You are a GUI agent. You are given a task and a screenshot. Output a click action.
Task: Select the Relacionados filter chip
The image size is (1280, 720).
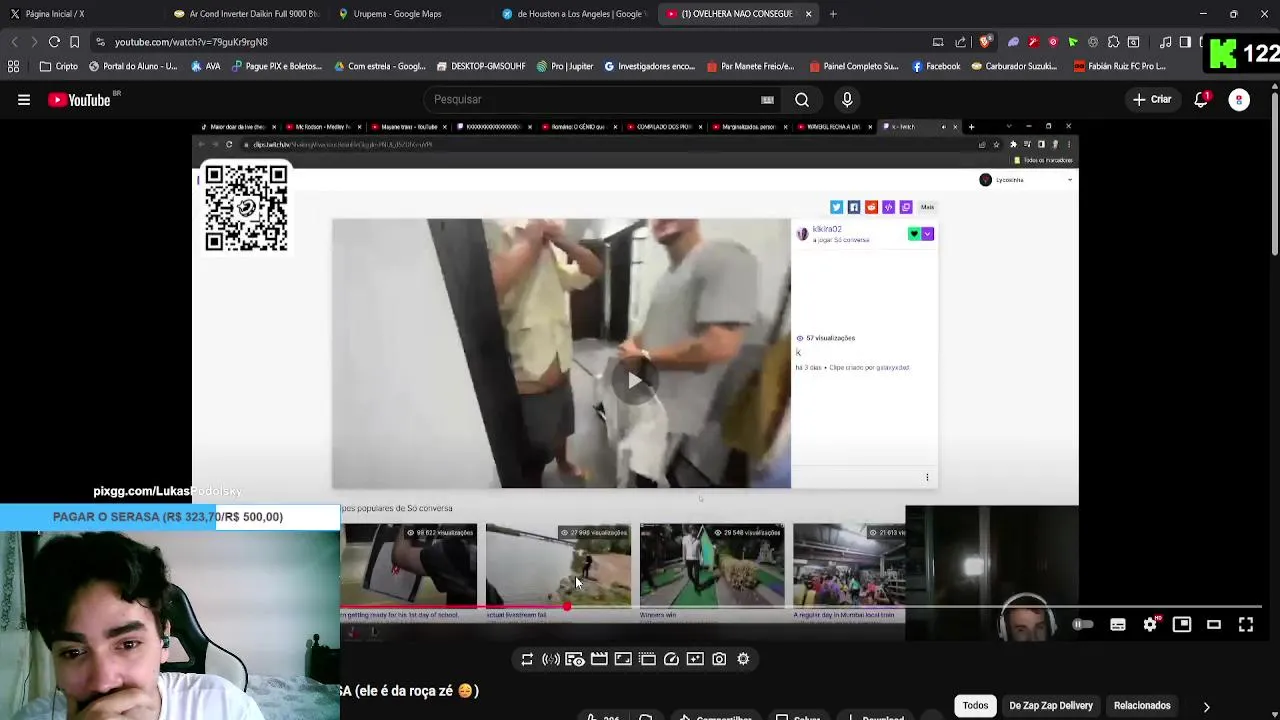[x=1142, y=706]
